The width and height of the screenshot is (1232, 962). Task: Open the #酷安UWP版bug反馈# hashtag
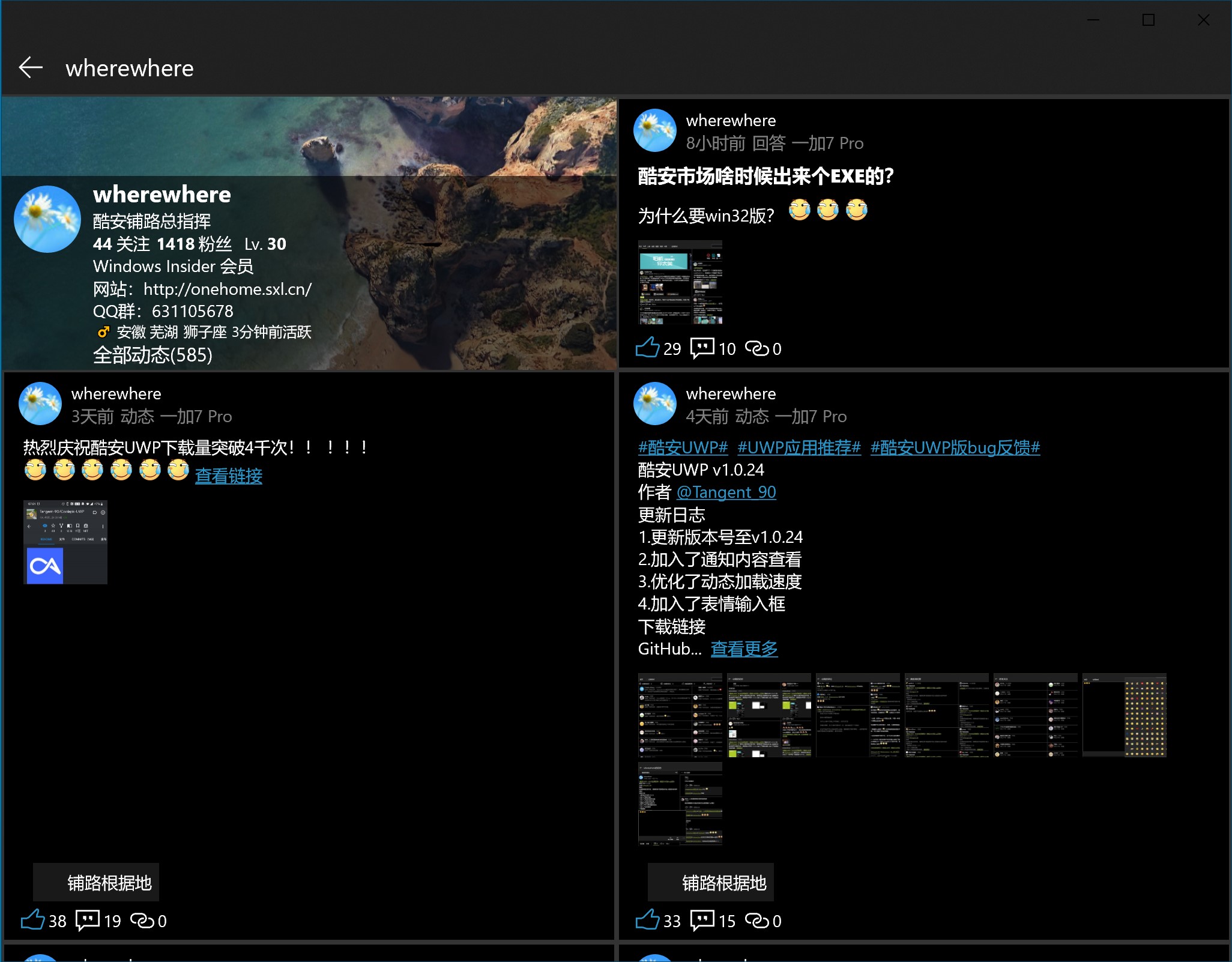(x=955, y=447)
